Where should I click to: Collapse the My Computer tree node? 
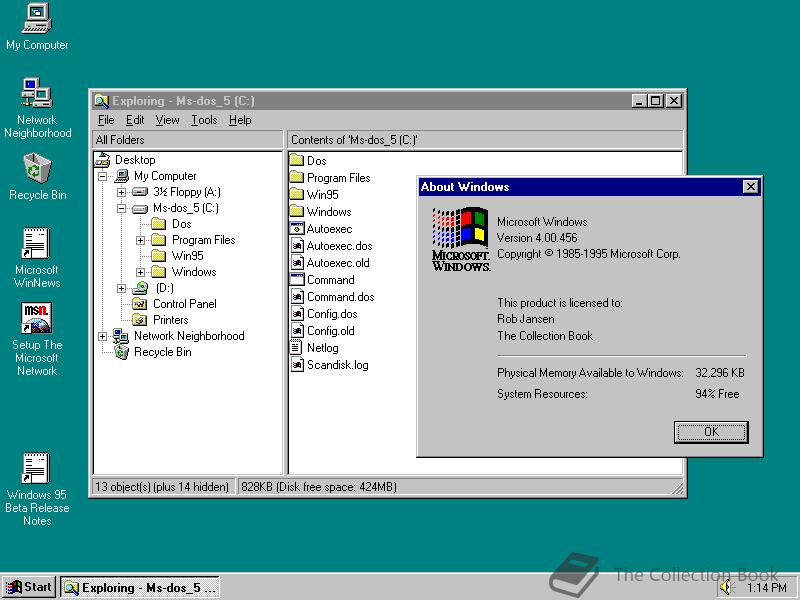(x=103, y=176)
